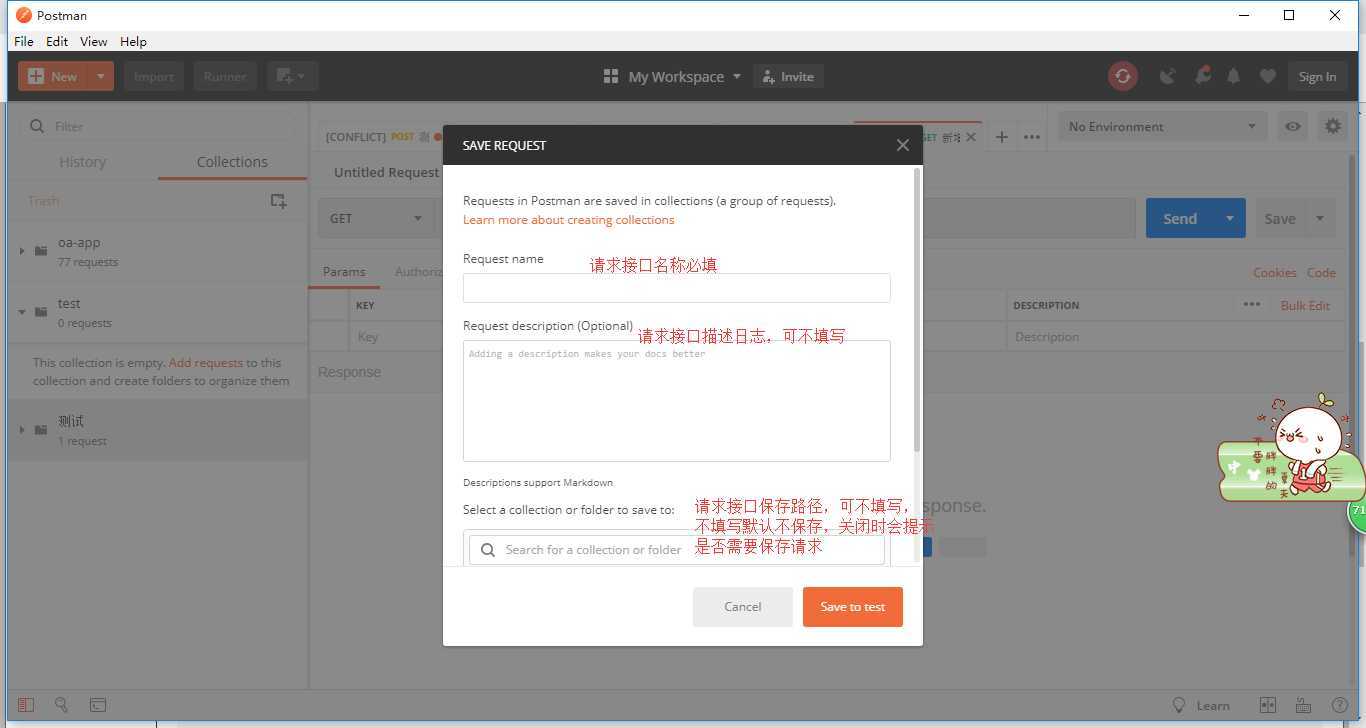Switch to the History tab
Screen dimensions: 1366x728
tap(82, 162)
